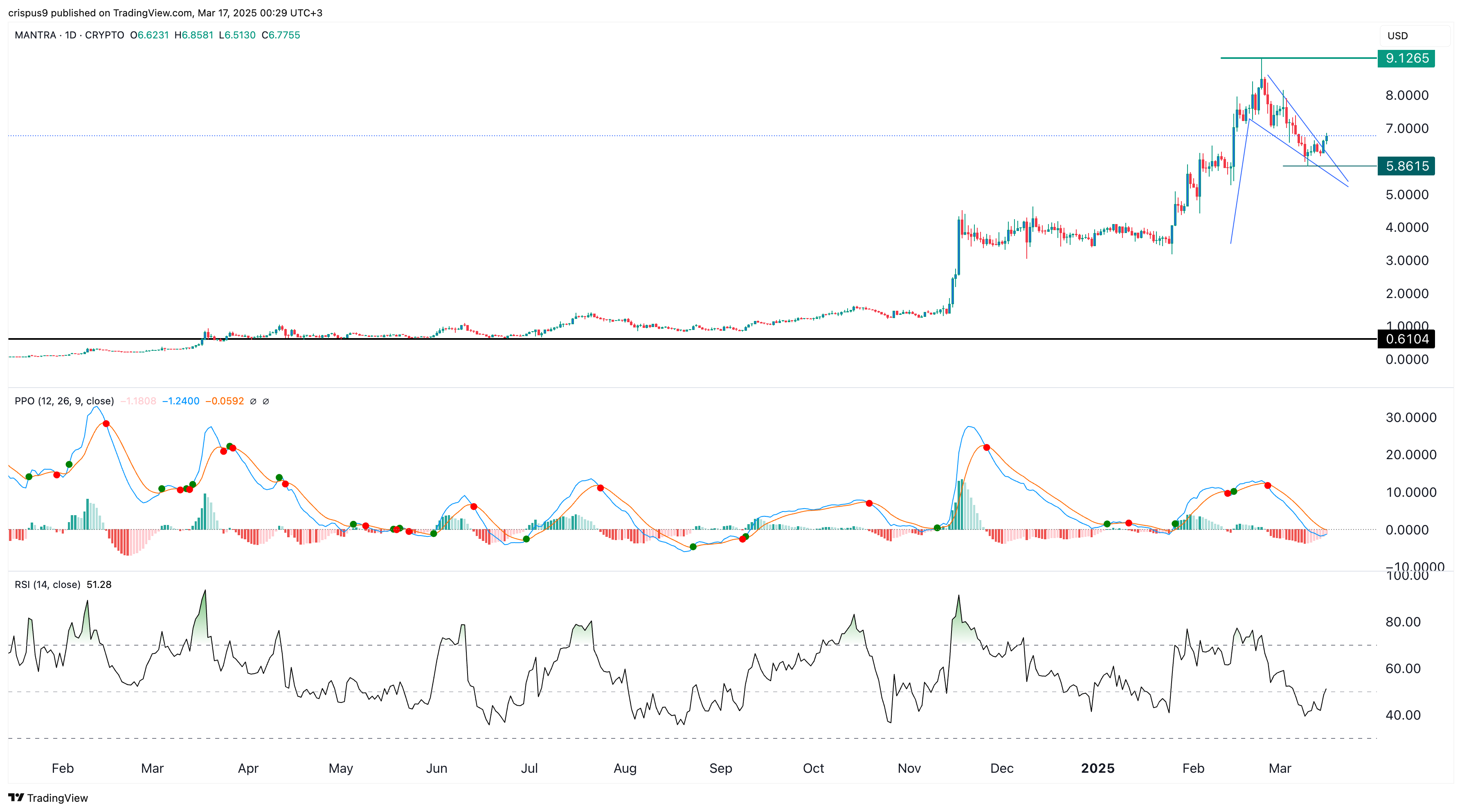Click the 10.0000 PPO axis label
The image size is (1462, 812).
[1411, 493]
